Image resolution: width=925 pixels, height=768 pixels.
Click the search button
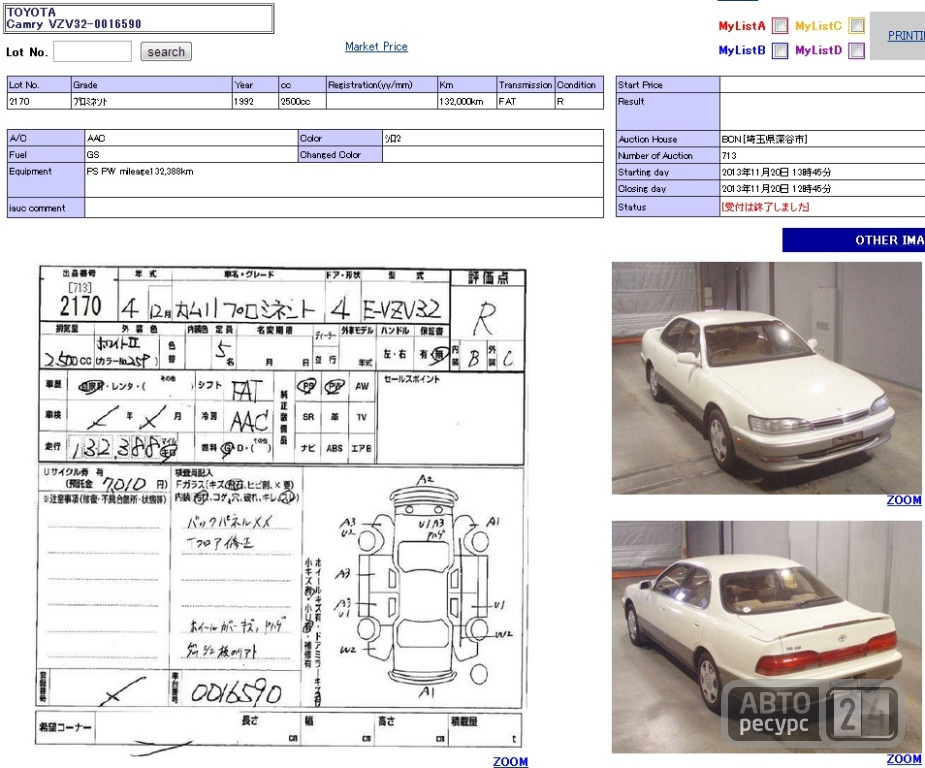(166, 51)
